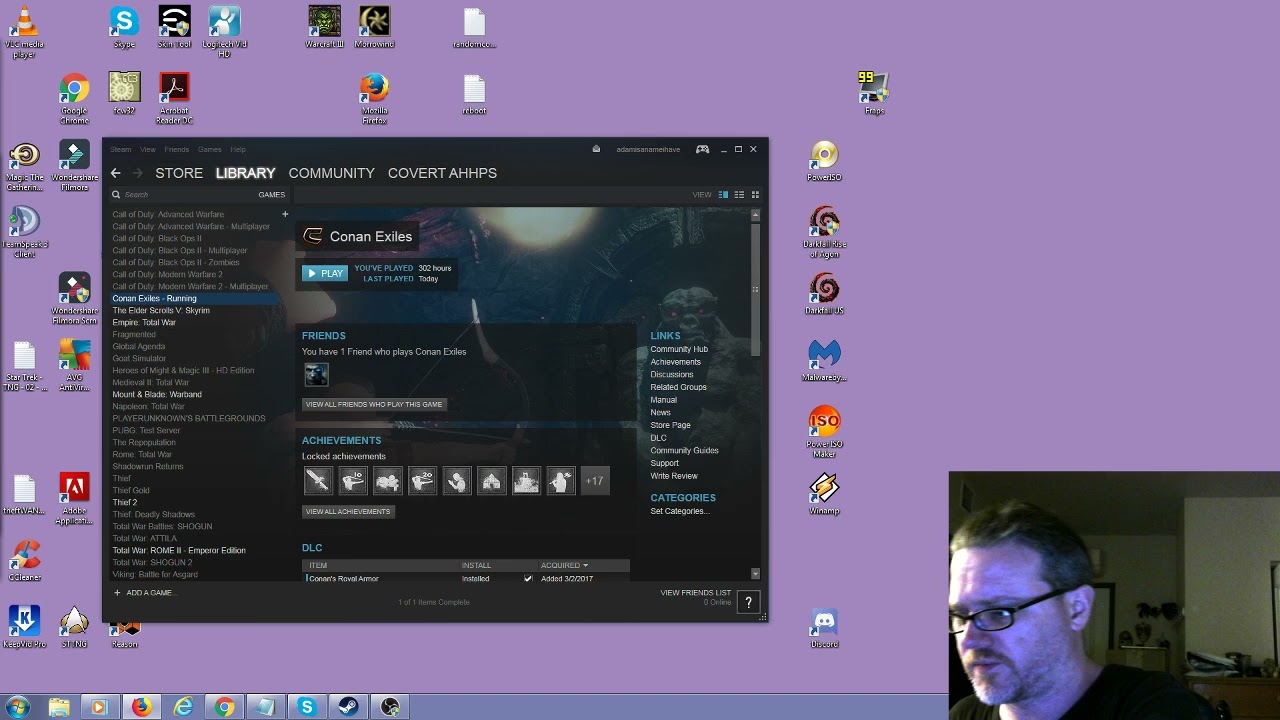Open Winamp desktop shortcut
The height and width of the screenshot is (720, 1280).
pos(824,494)
